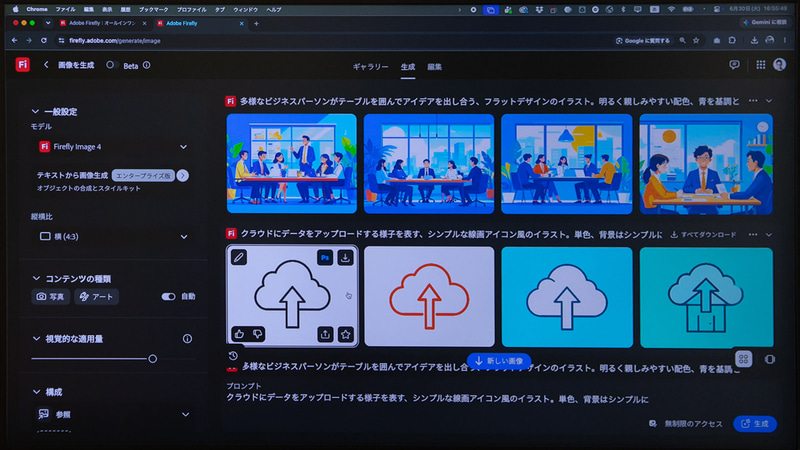Open Chrome downloads icon in the toolbar
Viewport: 800px width, 450px height.
754,40
